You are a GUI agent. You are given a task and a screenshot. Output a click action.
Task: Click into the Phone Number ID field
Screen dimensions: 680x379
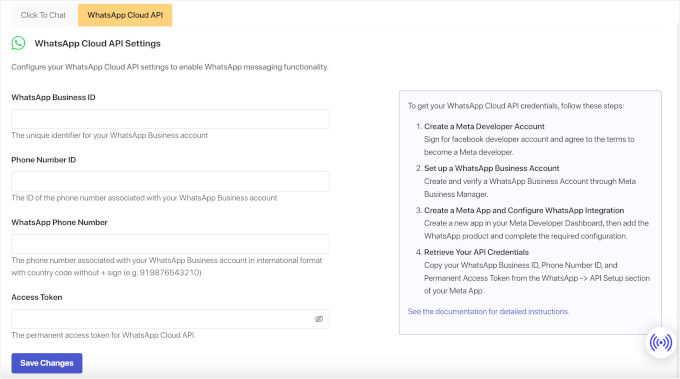tap(170, 181)
